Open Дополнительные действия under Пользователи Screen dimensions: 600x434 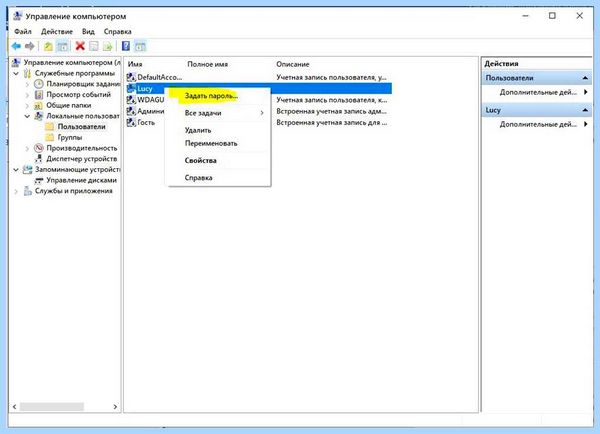[x=538, y=92]
